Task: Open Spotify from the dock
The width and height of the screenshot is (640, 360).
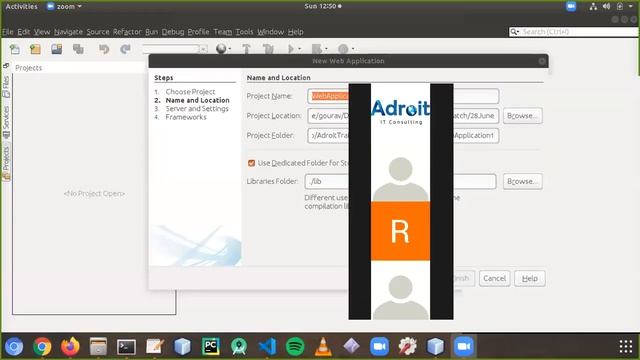Action: tap(295, 347)
